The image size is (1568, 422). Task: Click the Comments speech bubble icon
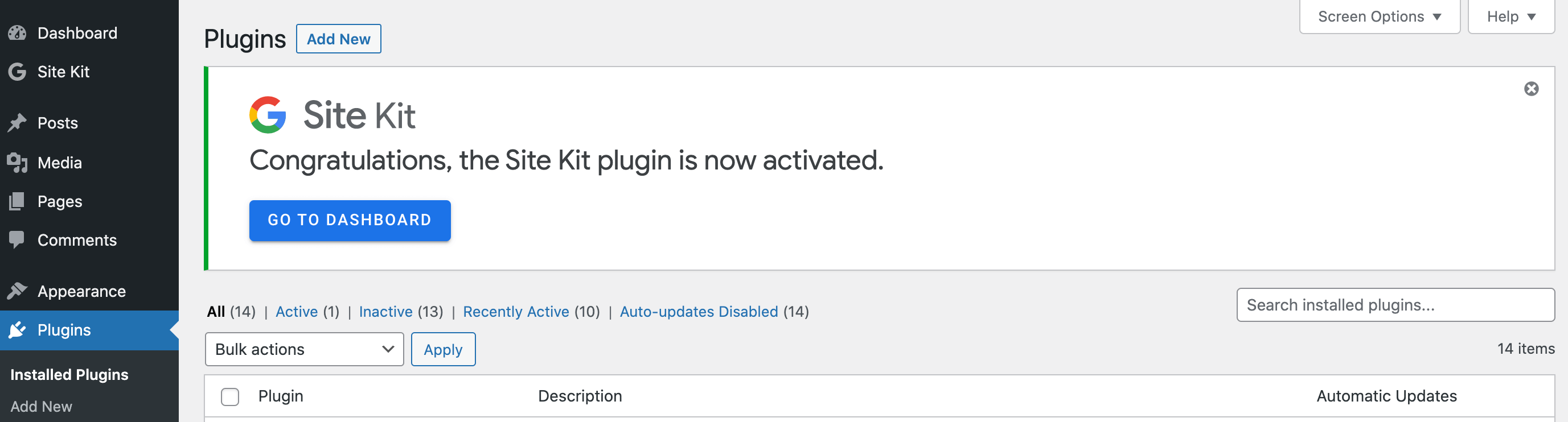[17, 239]
